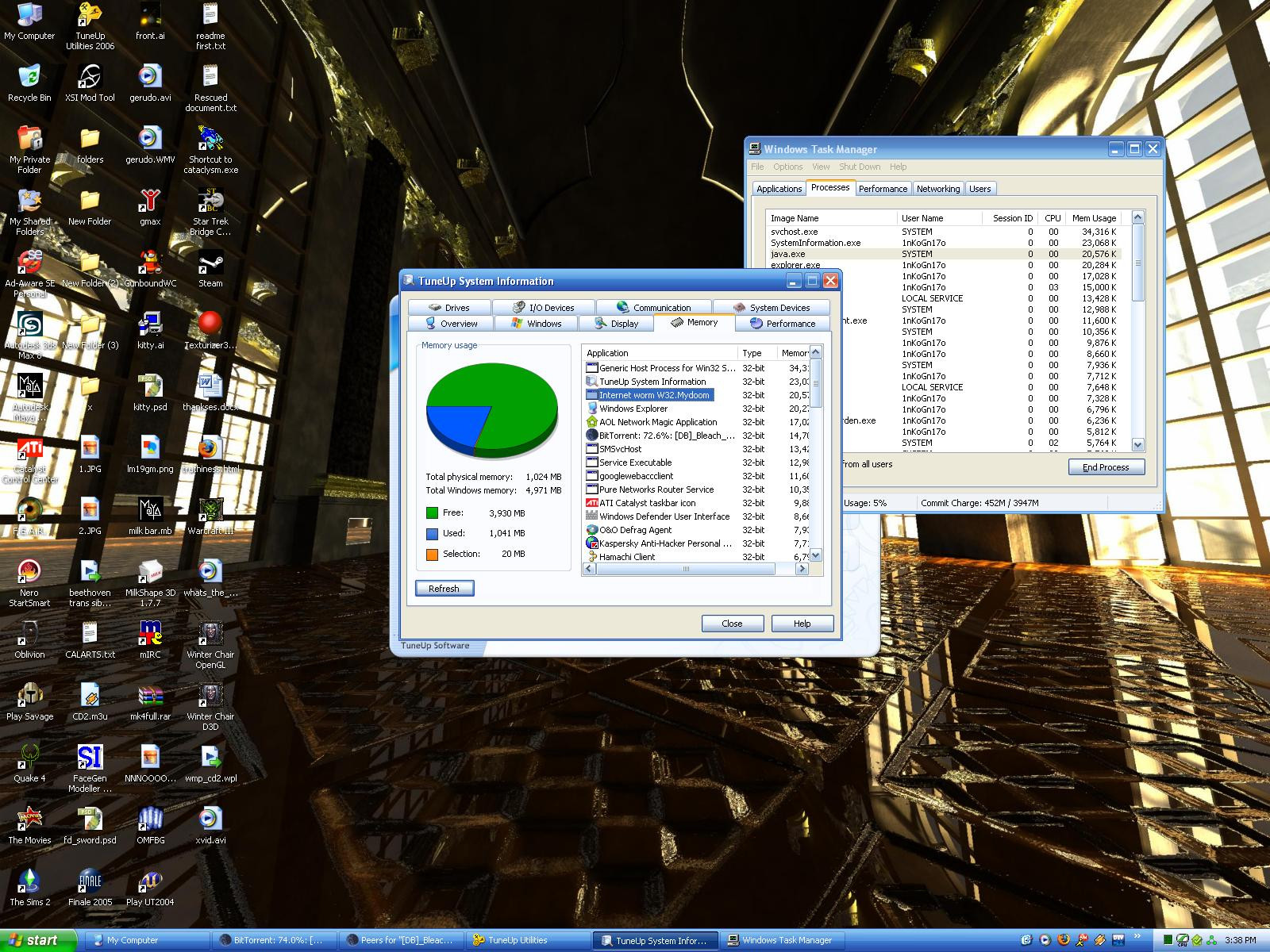
Task: Switch to the Drives tab in TuneUp
Action: point(450,307)
